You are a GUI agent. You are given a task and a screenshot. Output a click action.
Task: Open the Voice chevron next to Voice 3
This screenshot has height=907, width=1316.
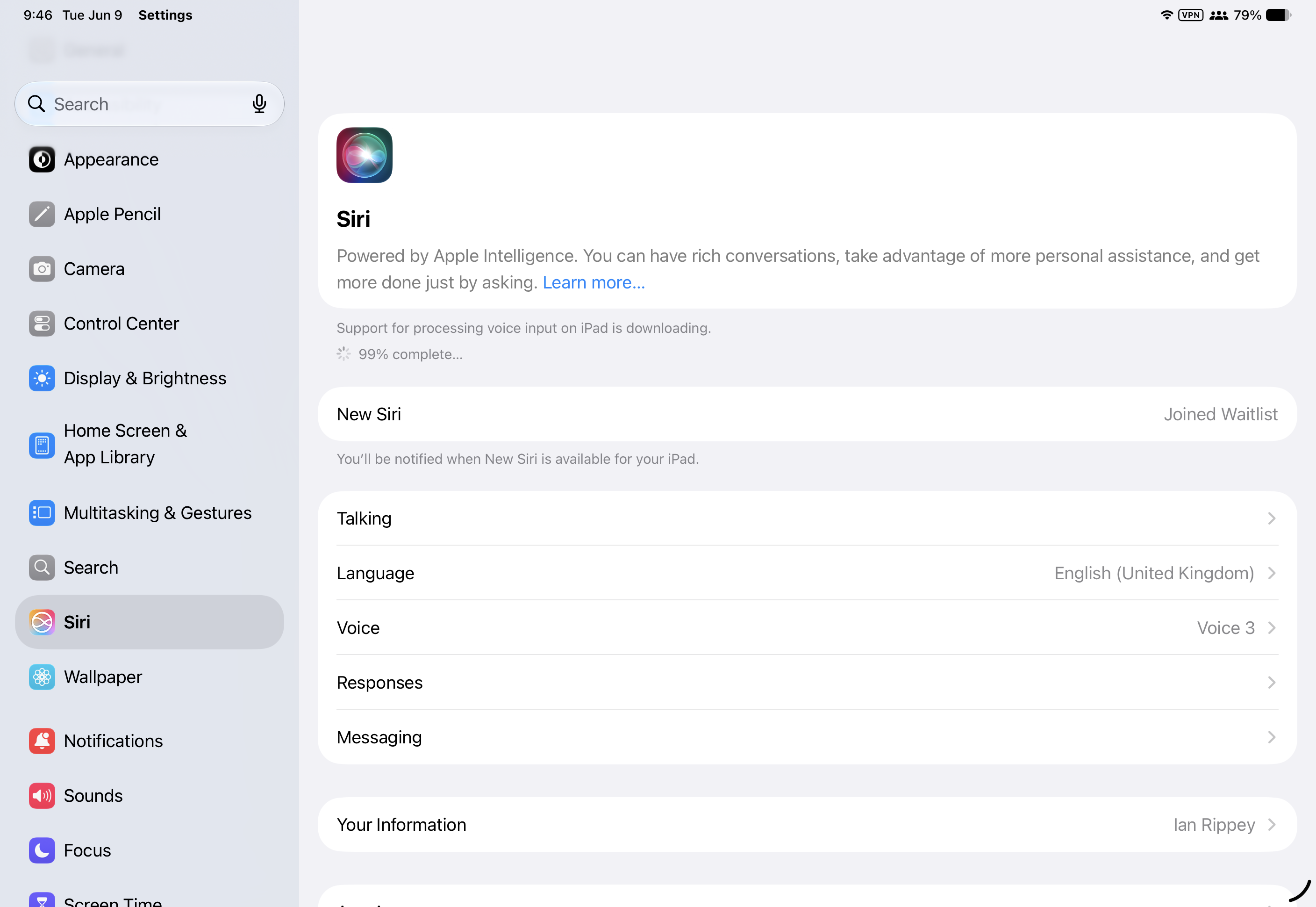[1272, 627]
